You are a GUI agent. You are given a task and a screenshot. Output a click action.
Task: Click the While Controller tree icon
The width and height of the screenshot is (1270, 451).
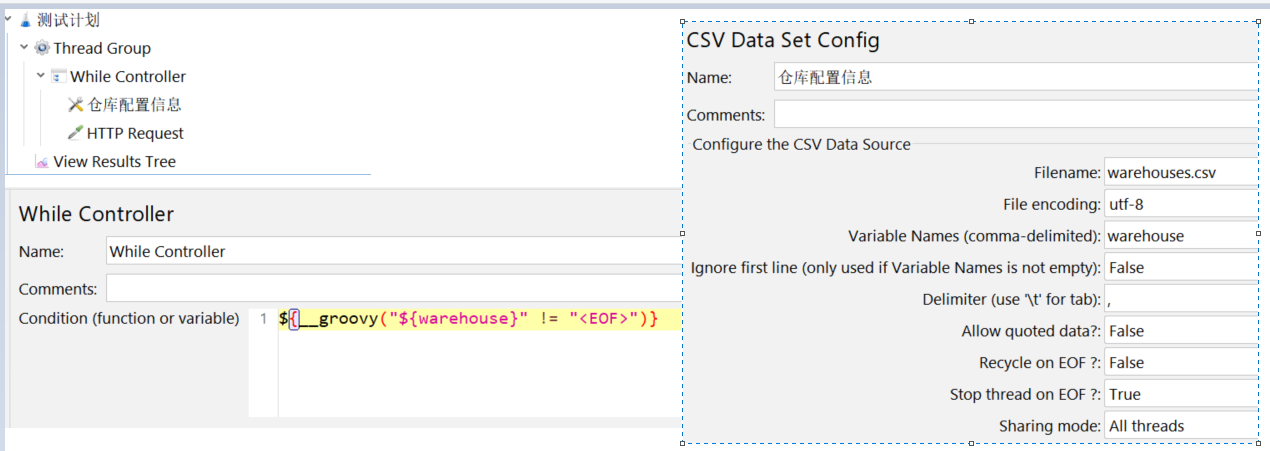tap(59, 76)
